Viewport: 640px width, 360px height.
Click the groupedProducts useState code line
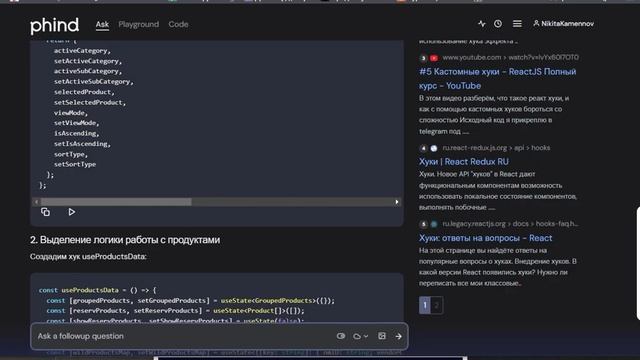[x=190, y=301]
